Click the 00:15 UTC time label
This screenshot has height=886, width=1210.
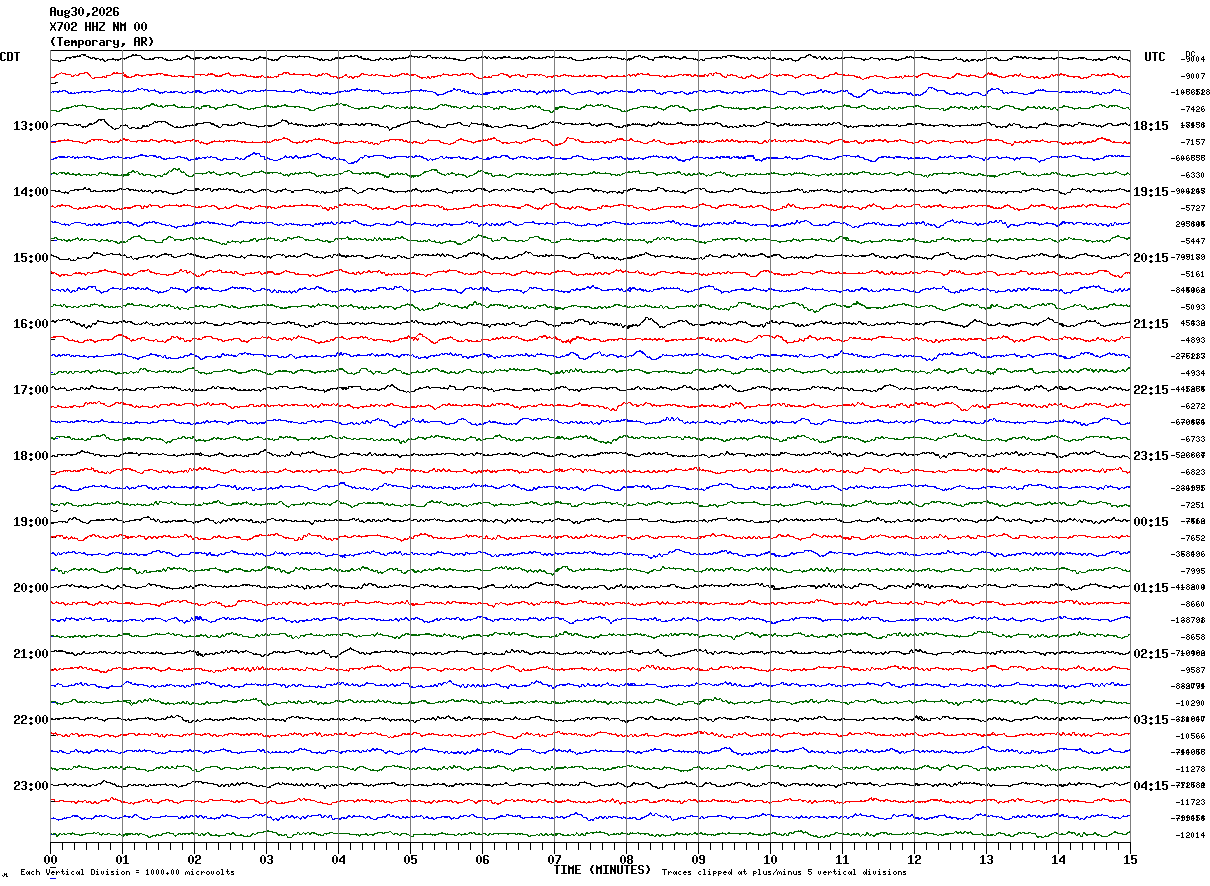click(x=1150, y=522)
